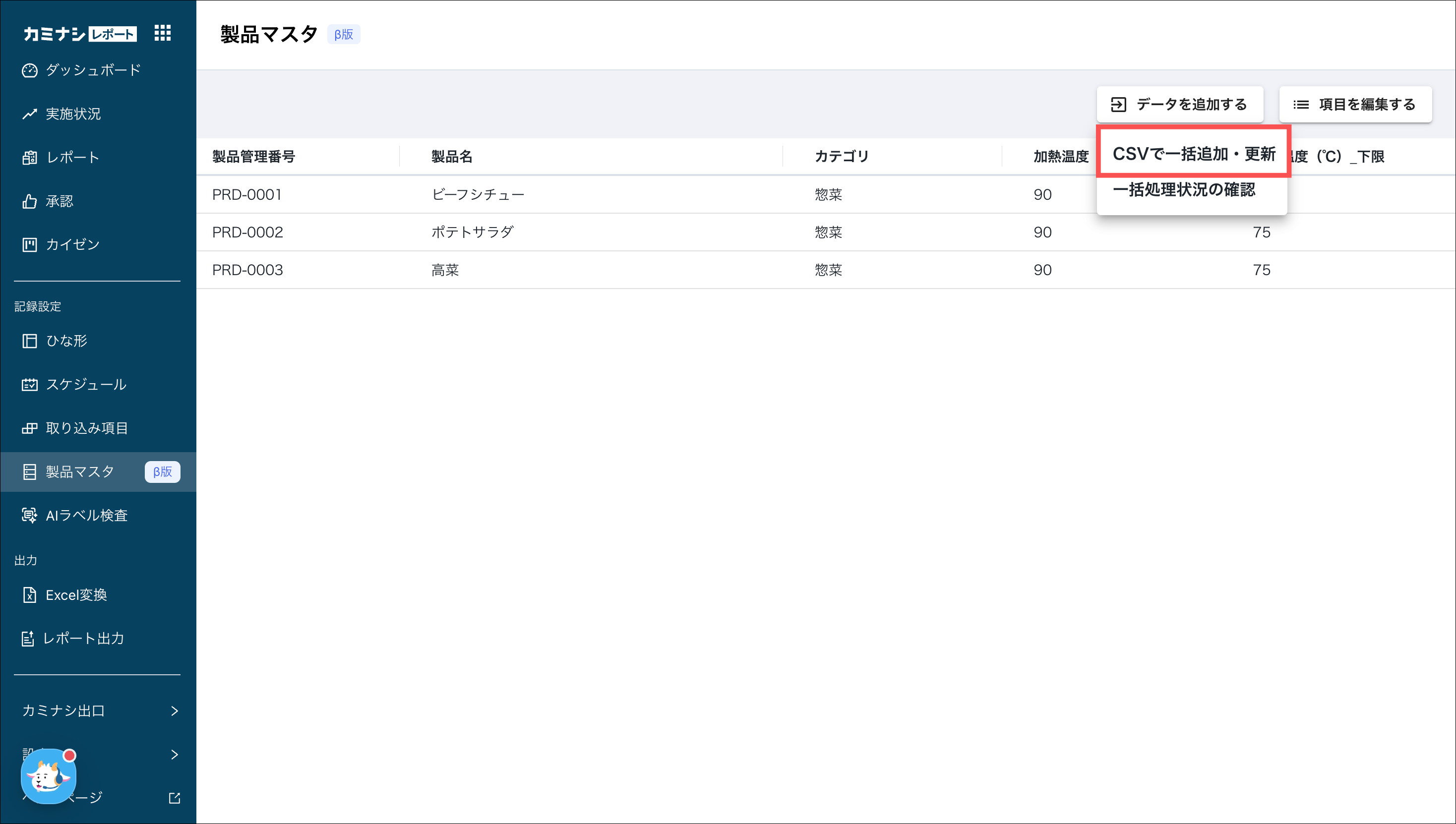The image size is (1456, 824).
Task: Expand the settings row chevron arrow
Action: pos(175,755)
